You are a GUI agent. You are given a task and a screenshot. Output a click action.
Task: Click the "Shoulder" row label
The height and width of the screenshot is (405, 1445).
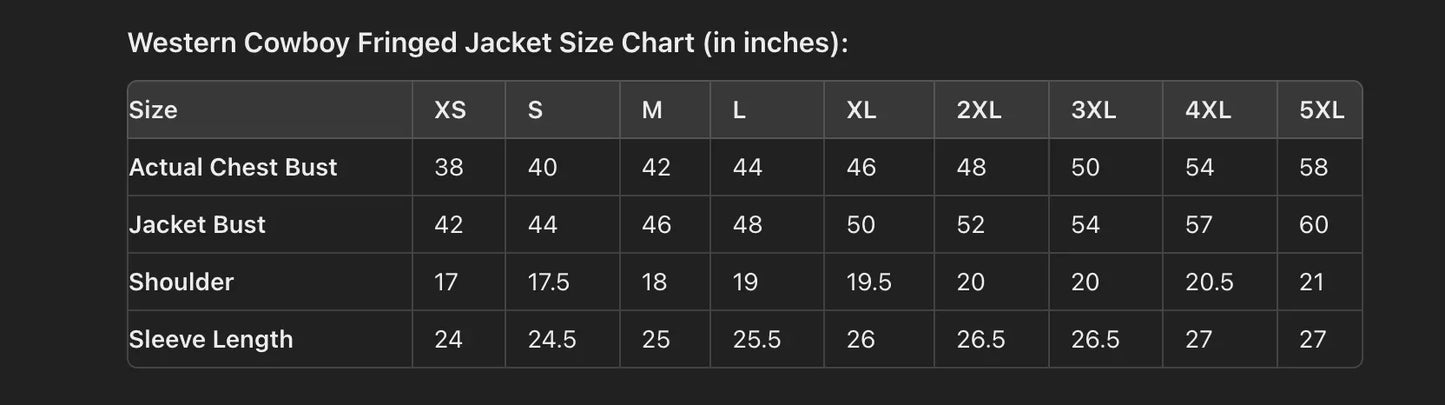pos(181,282)
